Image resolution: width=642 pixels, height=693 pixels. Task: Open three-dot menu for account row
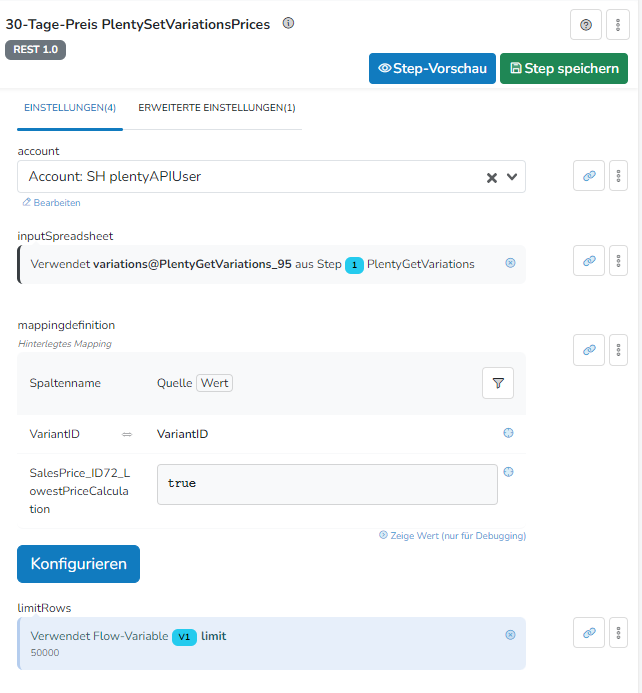click(618, 176)
